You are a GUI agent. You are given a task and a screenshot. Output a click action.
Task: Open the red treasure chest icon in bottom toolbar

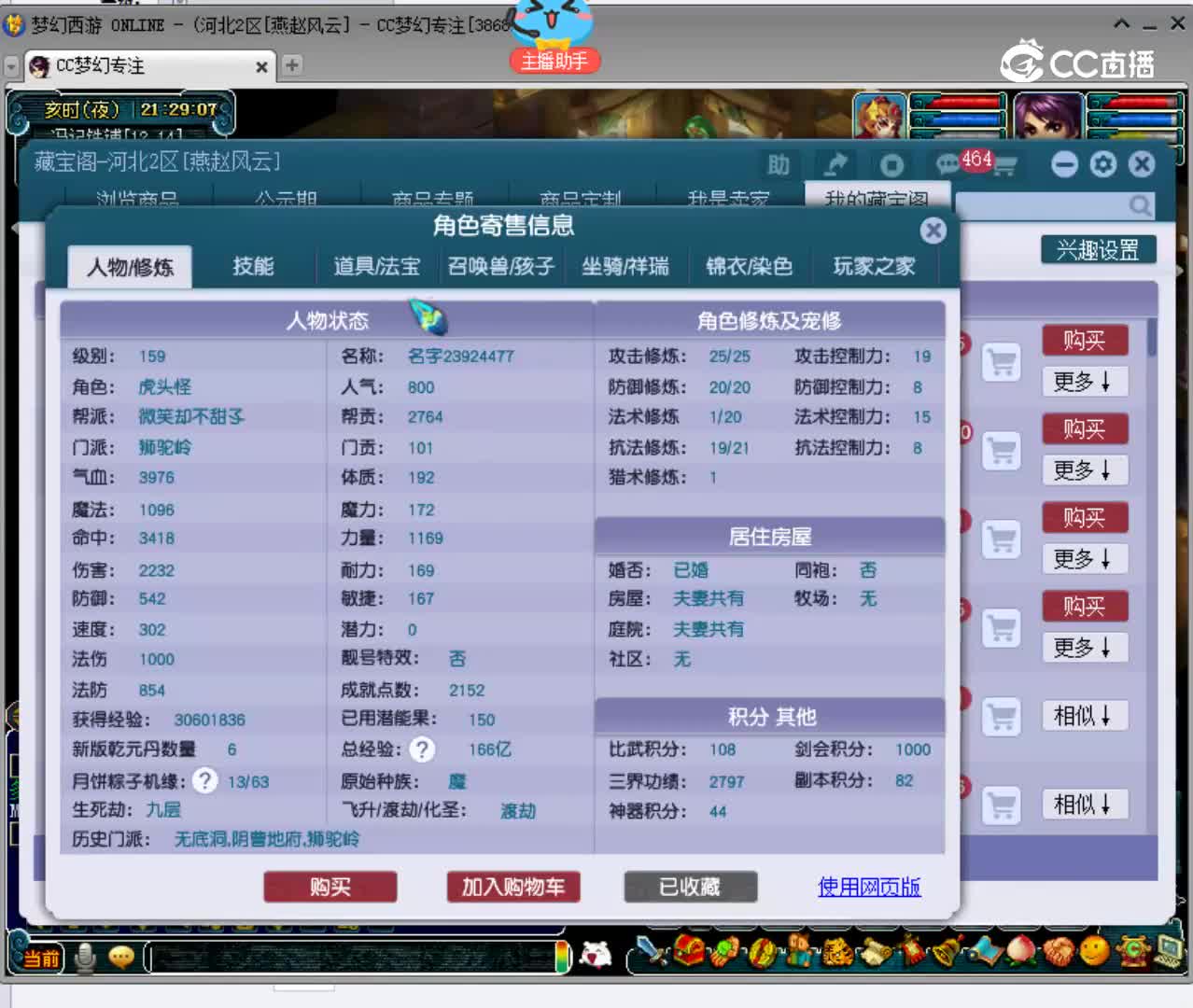(688, 952)
